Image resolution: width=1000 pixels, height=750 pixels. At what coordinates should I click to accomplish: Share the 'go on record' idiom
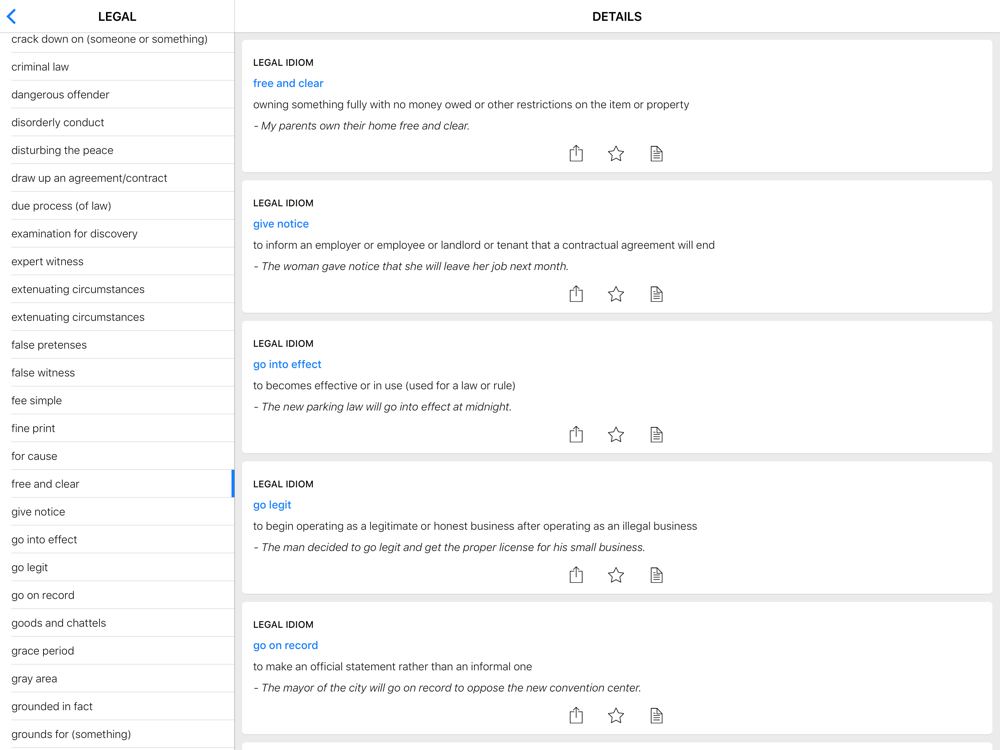(x=576, y=715)
